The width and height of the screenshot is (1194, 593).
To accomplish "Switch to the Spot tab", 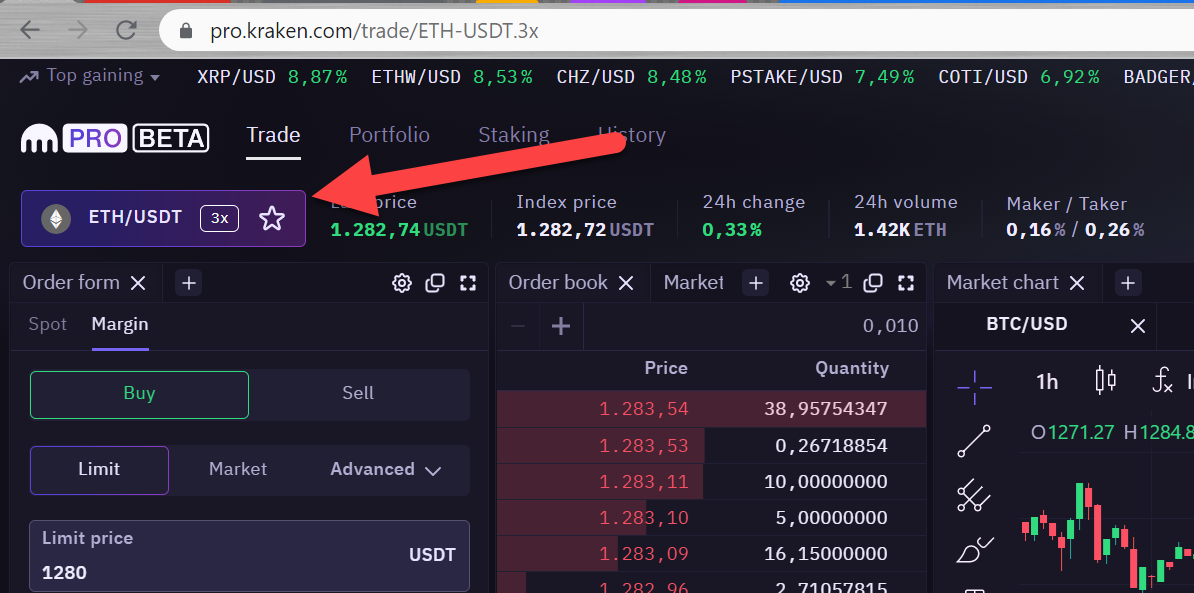I will (47, 324).
